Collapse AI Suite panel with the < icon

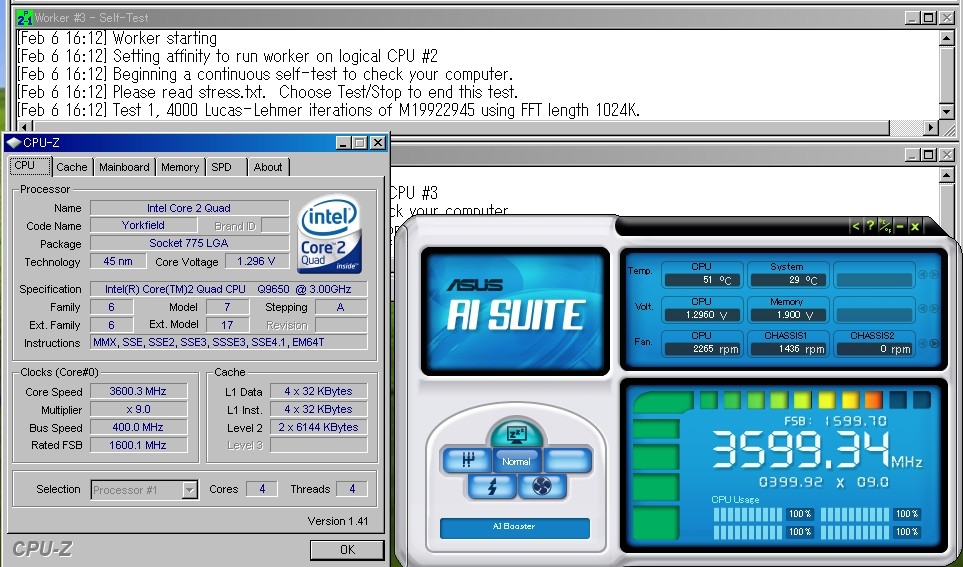click(855, 227)
